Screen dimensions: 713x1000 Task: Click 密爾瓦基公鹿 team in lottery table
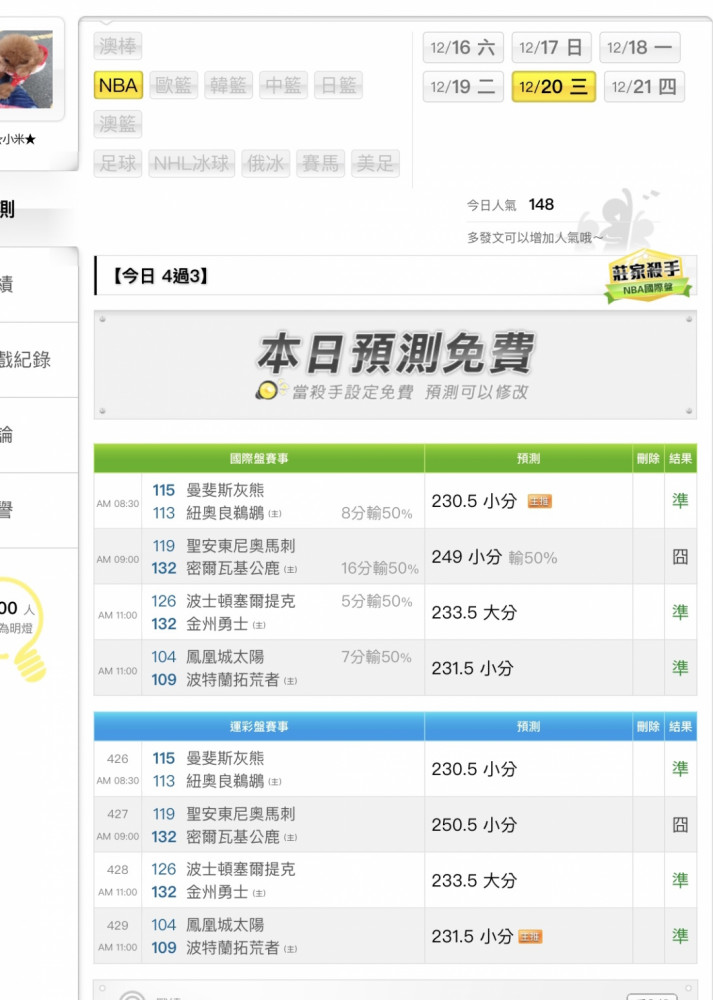232,836
